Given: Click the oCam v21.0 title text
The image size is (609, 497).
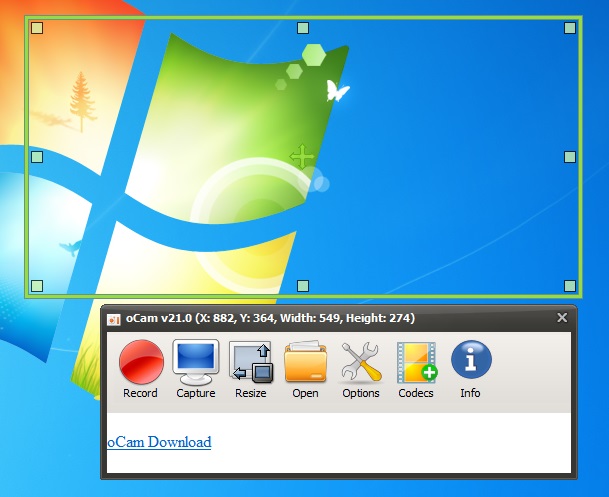Looking at the screenshot, I should 270,318.
